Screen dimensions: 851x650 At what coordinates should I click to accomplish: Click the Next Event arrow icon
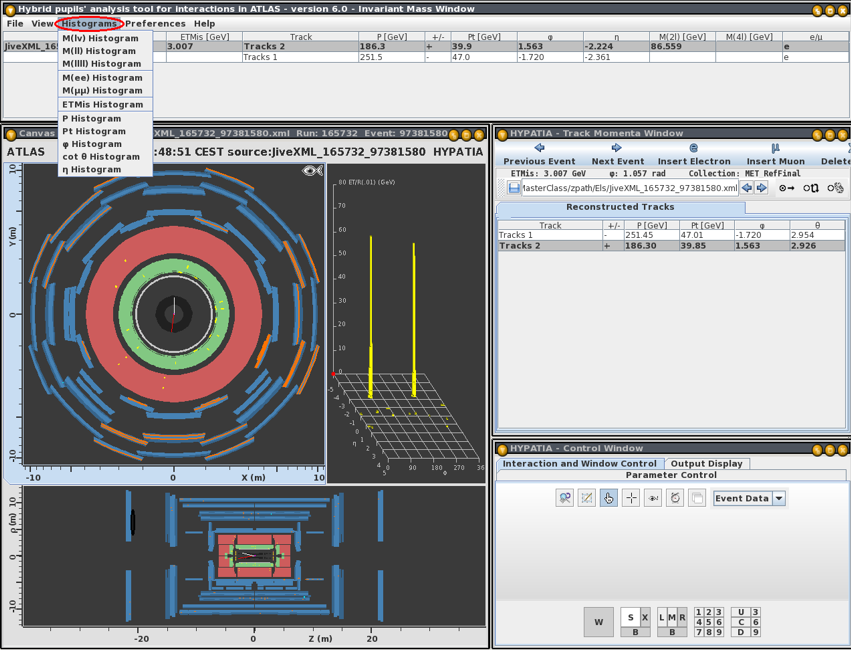coord(617,148)
